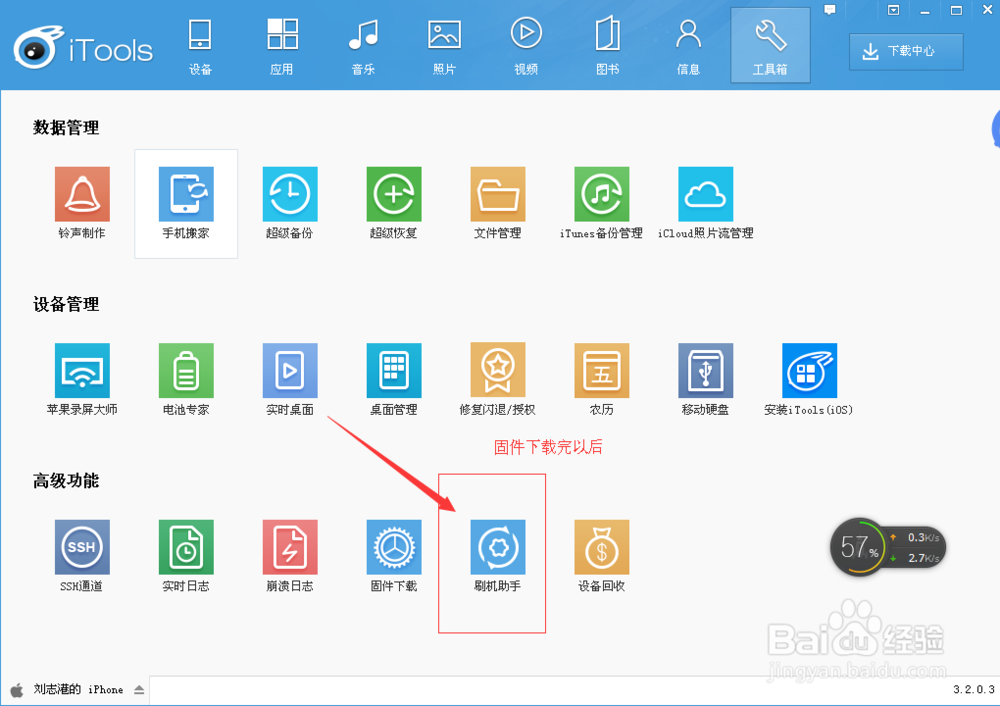Switch to the 音乐 music tab

click(x=364, y=46)
